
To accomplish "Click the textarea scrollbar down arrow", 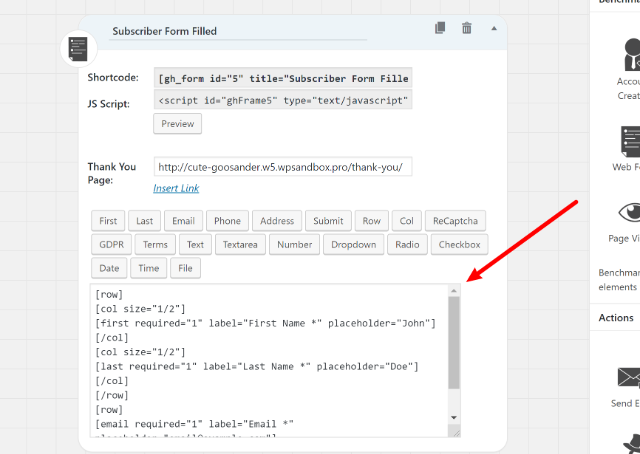I will 454,417.
